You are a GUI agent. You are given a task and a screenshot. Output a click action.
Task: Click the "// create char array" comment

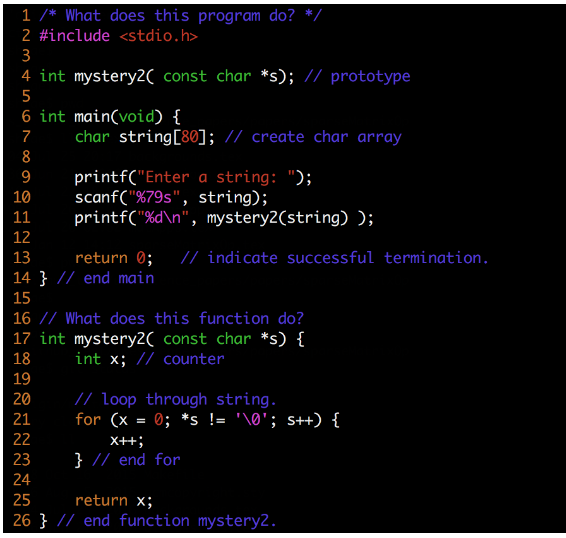click(x=313, y=137)
